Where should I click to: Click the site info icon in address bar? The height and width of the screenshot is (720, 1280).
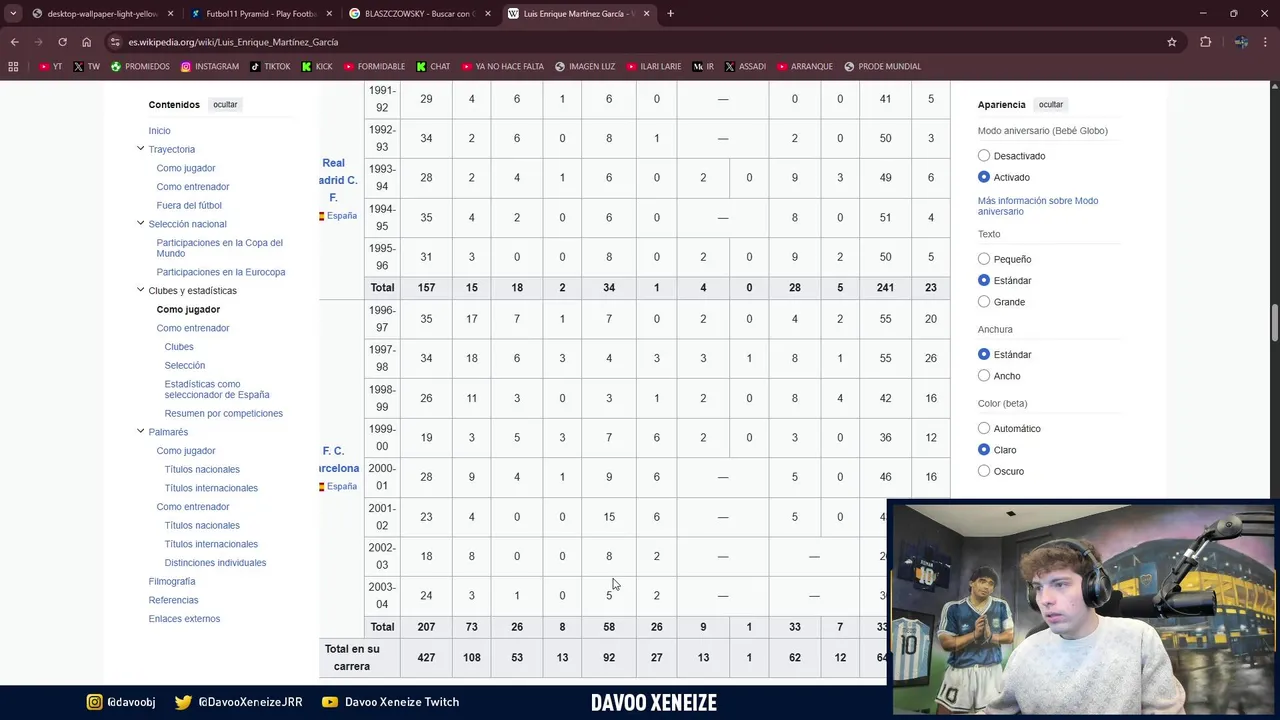coord(116,42)
